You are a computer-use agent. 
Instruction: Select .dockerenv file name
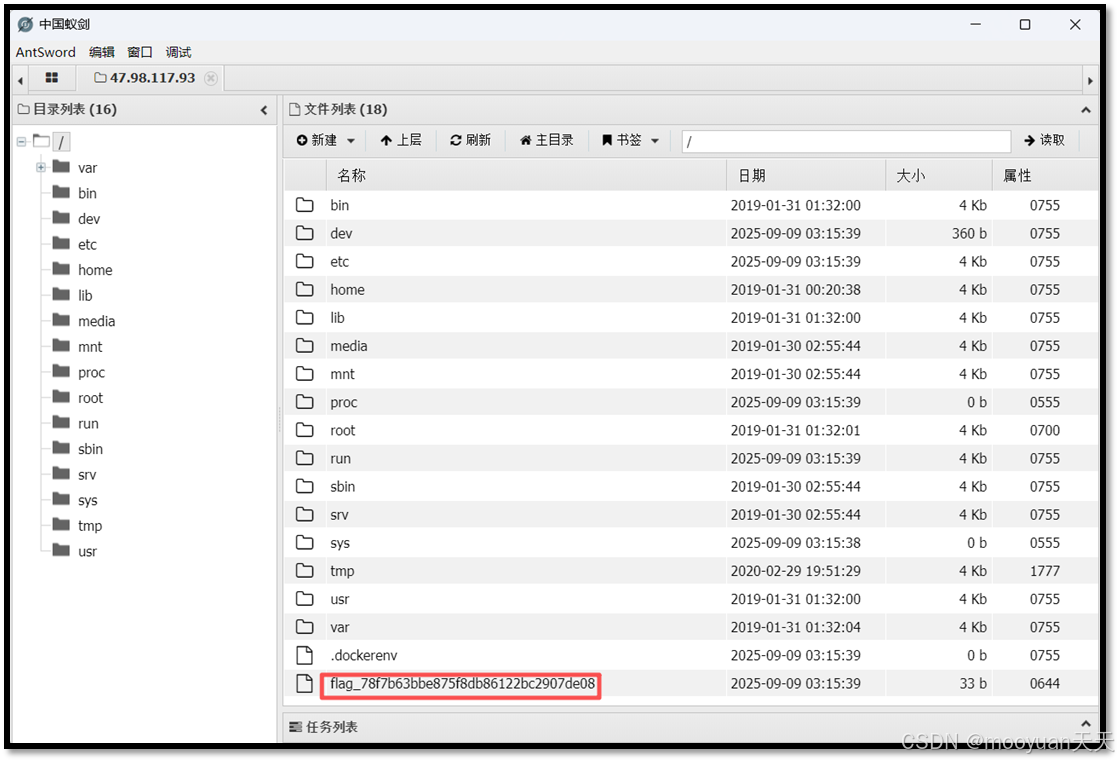point(363,655)
